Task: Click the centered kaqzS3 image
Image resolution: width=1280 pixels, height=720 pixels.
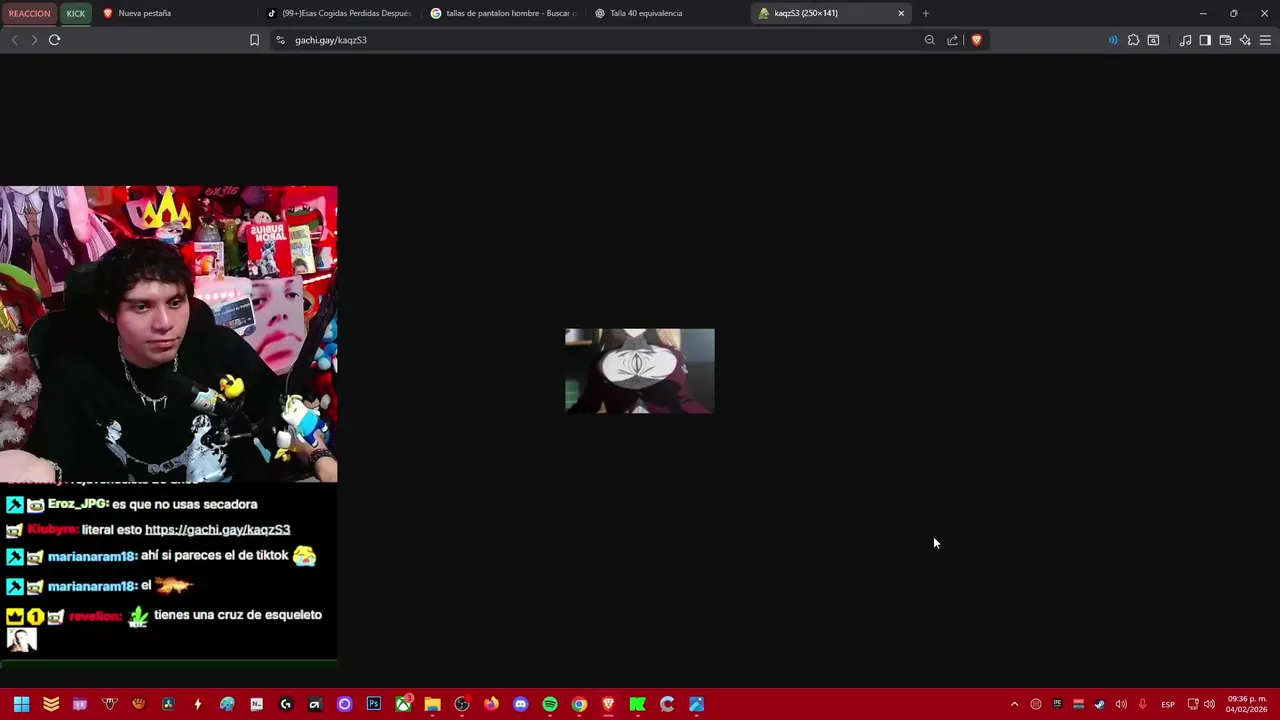Action: pyautogui.click(x=640, y=371)
